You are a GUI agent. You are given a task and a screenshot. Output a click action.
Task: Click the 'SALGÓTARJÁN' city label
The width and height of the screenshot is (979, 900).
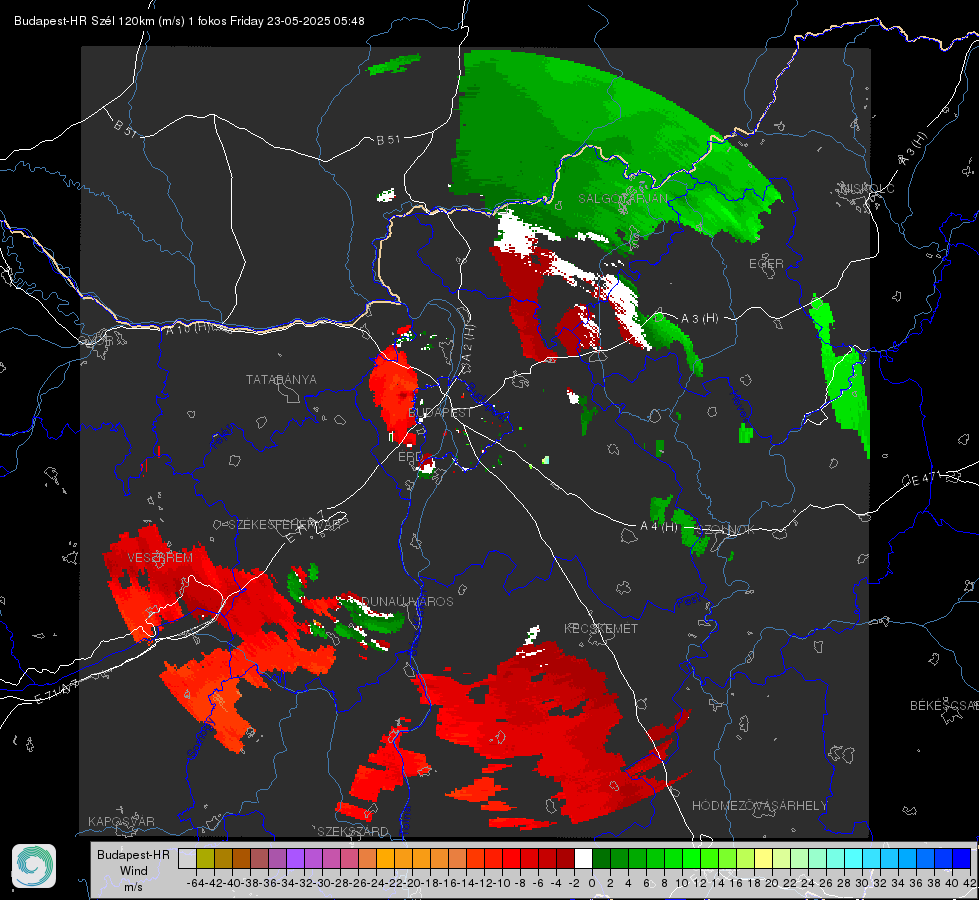click(x=623, y=199)
